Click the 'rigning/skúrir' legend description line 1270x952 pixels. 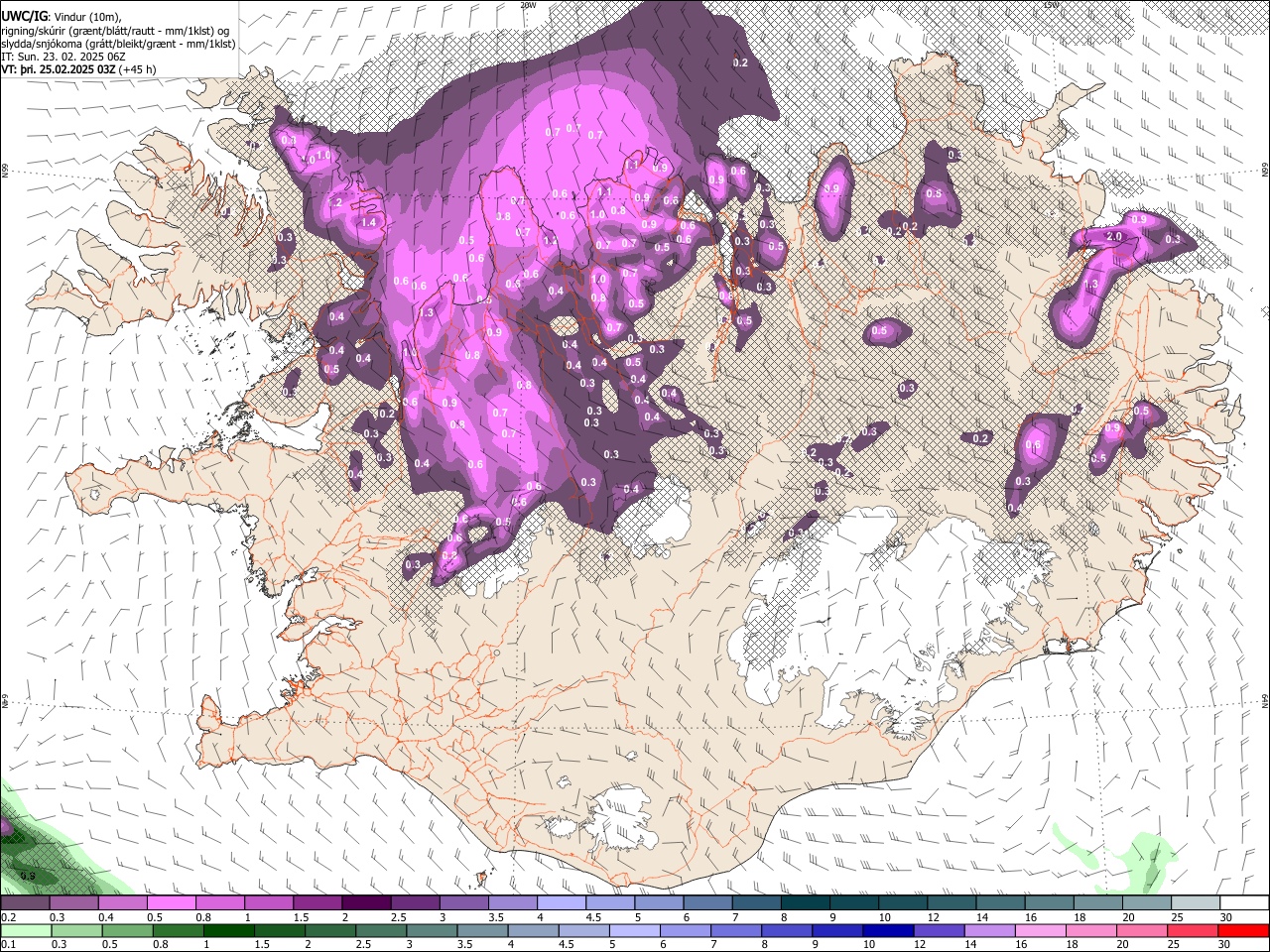click(x=116, y=31)
